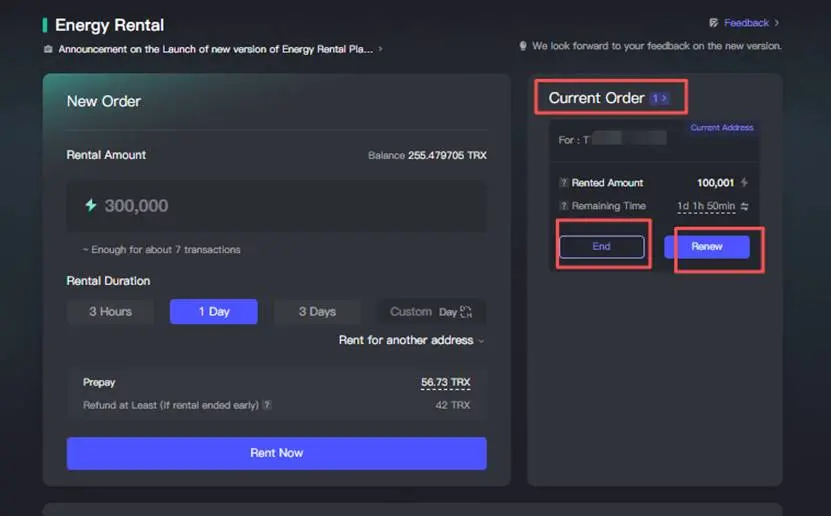Expand Current Order count badge
This screenshot has height=516, width=831.
click(659, 98)
